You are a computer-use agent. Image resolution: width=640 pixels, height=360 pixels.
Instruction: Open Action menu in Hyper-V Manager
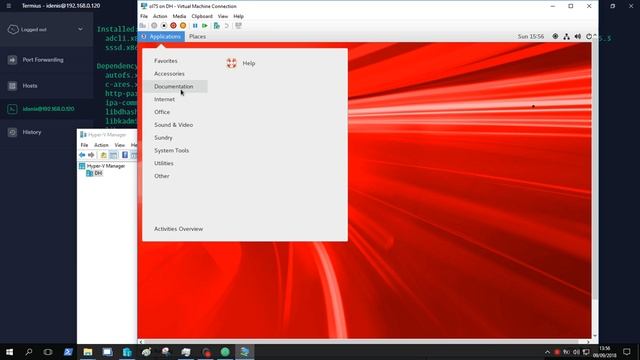tap(101, 145)
